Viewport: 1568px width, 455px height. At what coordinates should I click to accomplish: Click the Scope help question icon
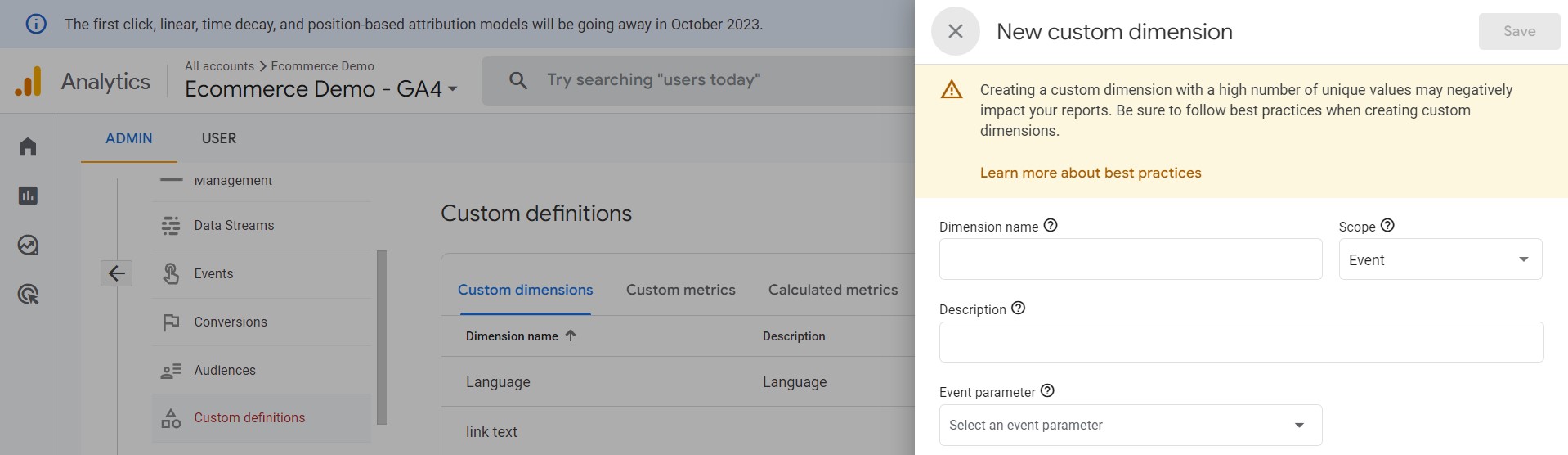click(1387, 225)
